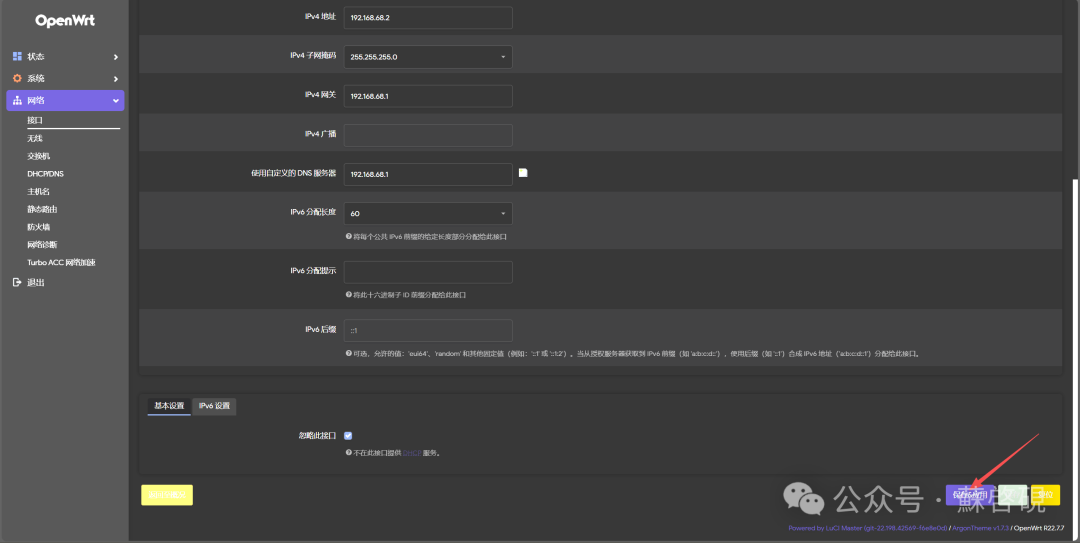Toggle the 忽略此接口 checkbox
The height and width of the screenshot is (543, 1080).
coord(348,436)
